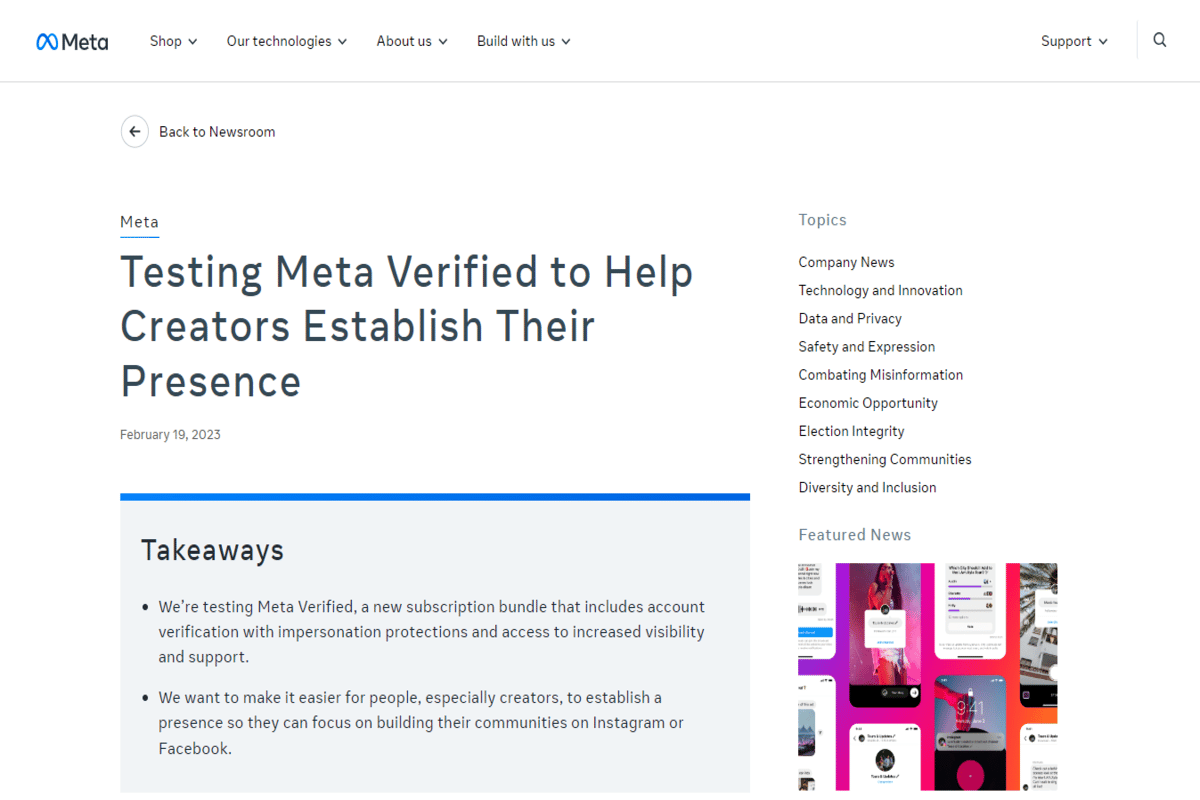Go Back to Newsroom
The image size is (1200, 800).
point(217,132)
